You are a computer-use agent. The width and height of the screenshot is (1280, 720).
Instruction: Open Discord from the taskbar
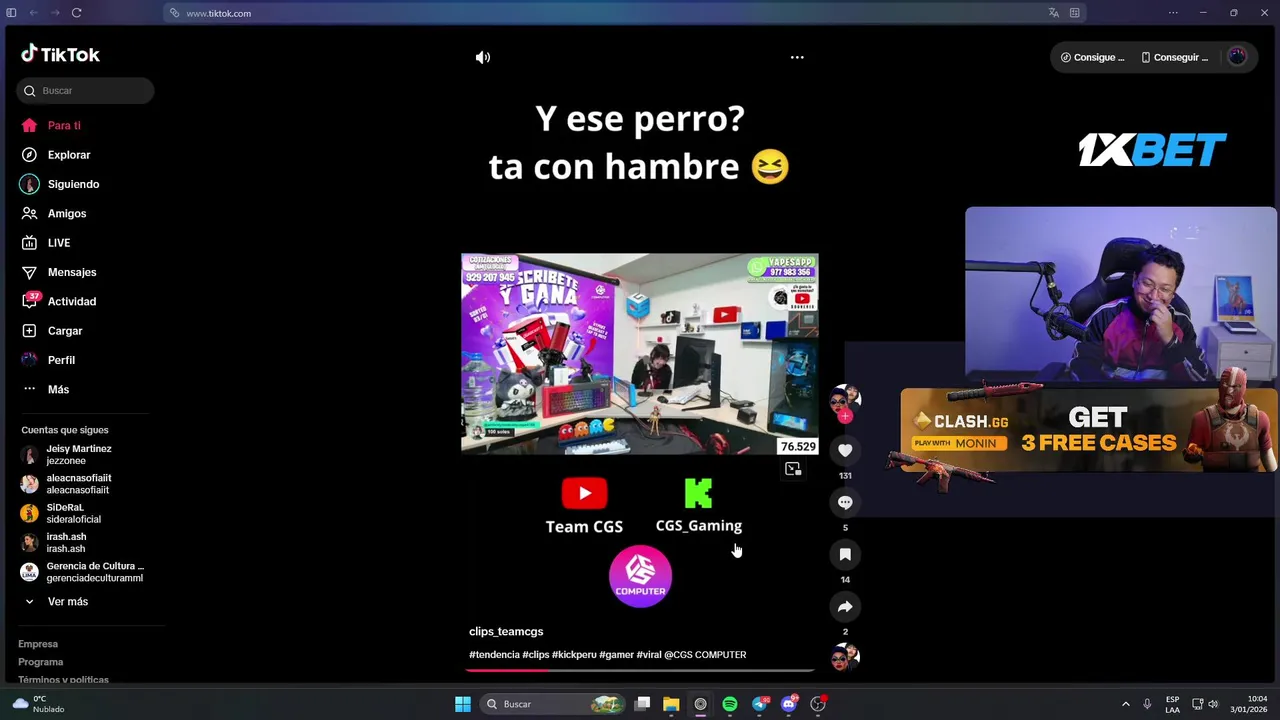pyautogui.click(x=789, y=704)
